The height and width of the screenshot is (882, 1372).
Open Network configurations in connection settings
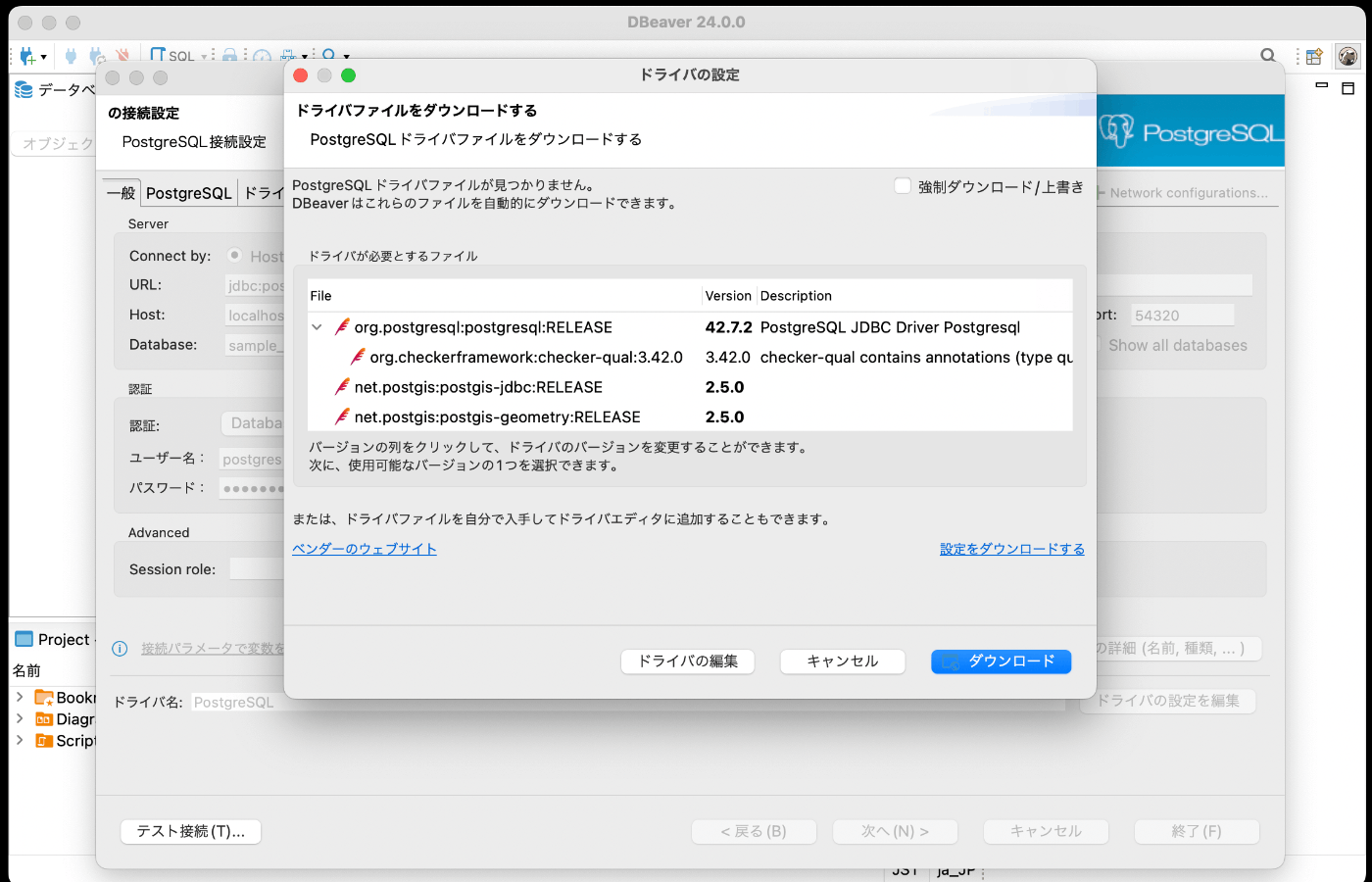coord(1182,193)
